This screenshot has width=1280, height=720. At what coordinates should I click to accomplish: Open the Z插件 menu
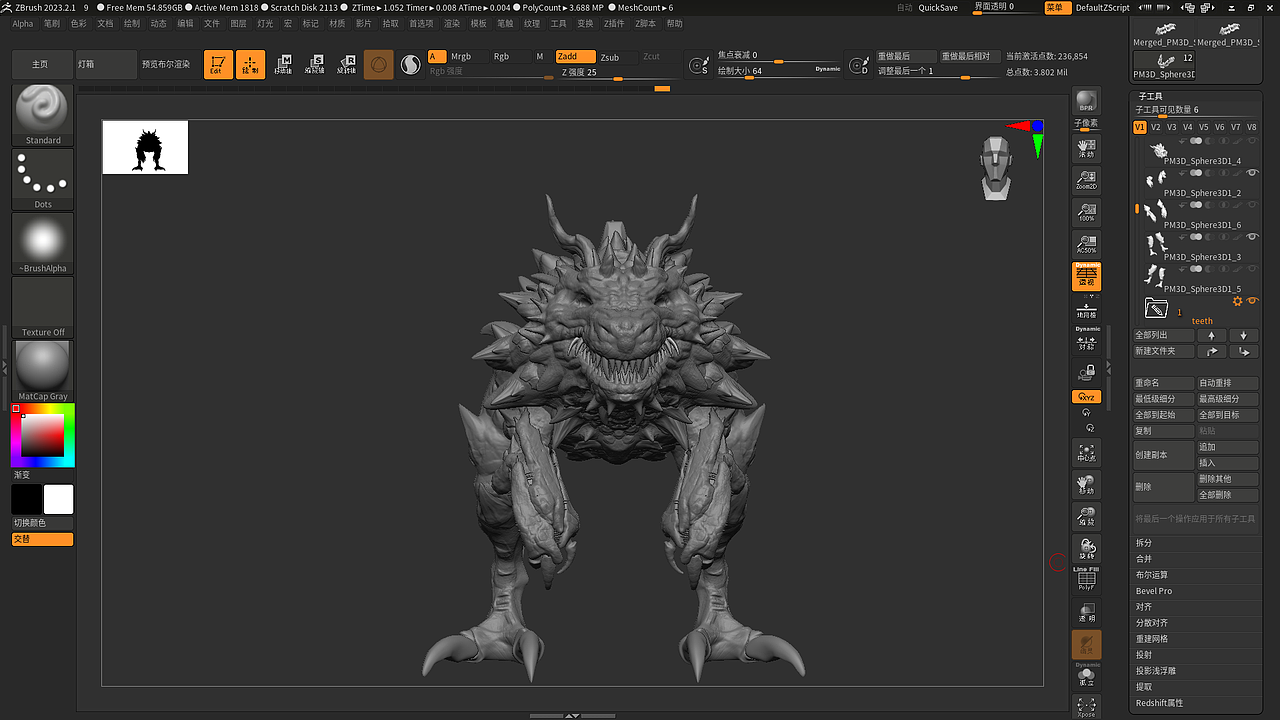614,23
